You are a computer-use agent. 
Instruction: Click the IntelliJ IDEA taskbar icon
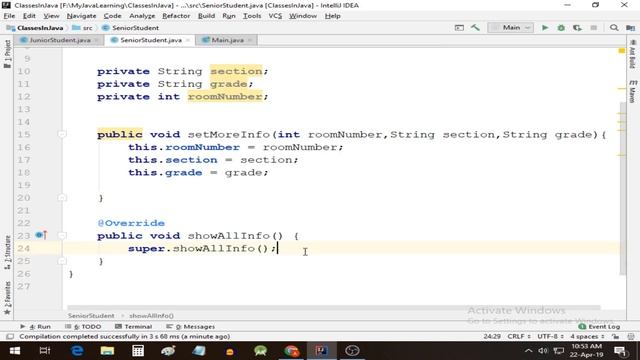click(322, 351)
